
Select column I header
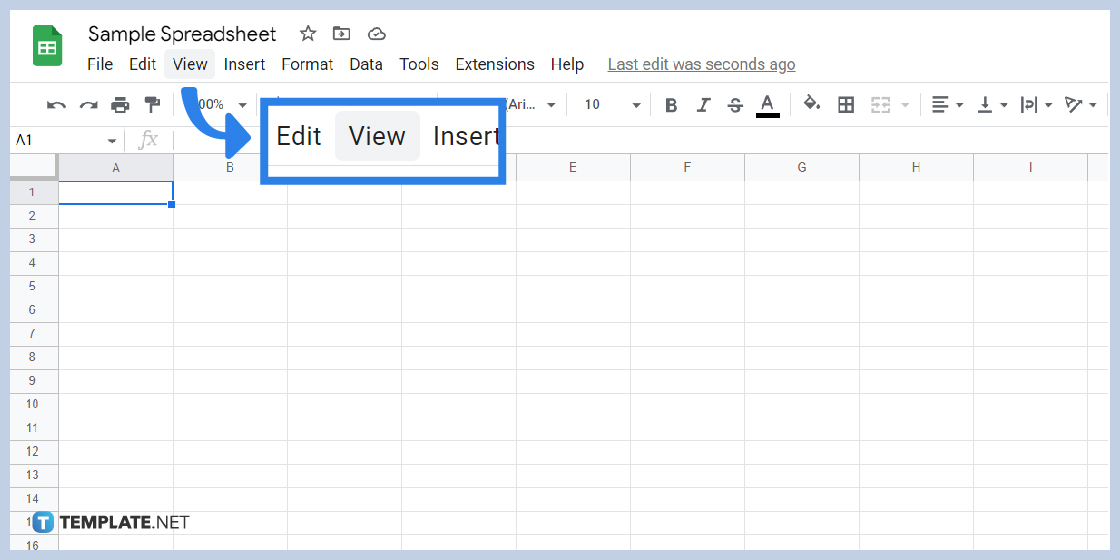click(x=1030, y=167)
